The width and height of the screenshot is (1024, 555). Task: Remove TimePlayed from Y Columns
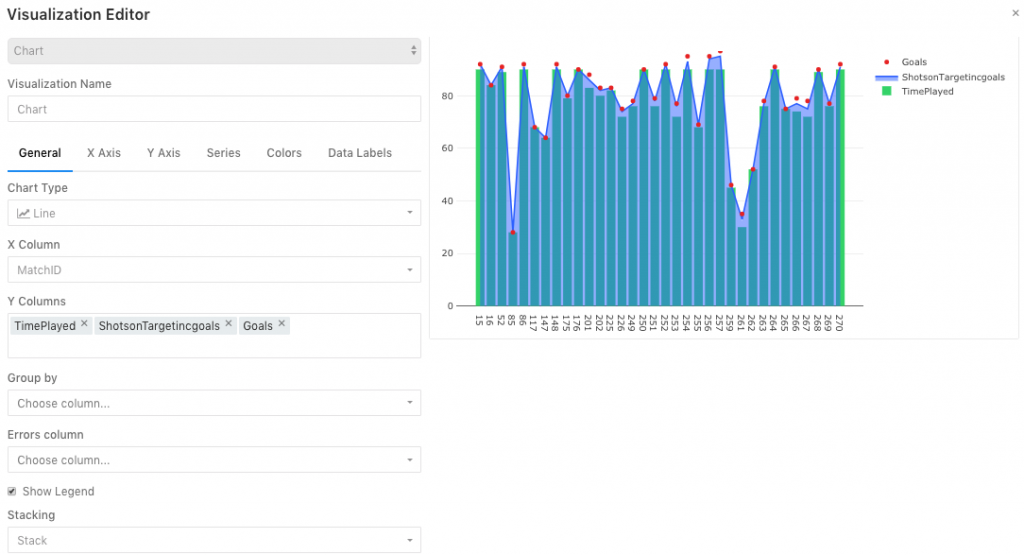[84, 324]
